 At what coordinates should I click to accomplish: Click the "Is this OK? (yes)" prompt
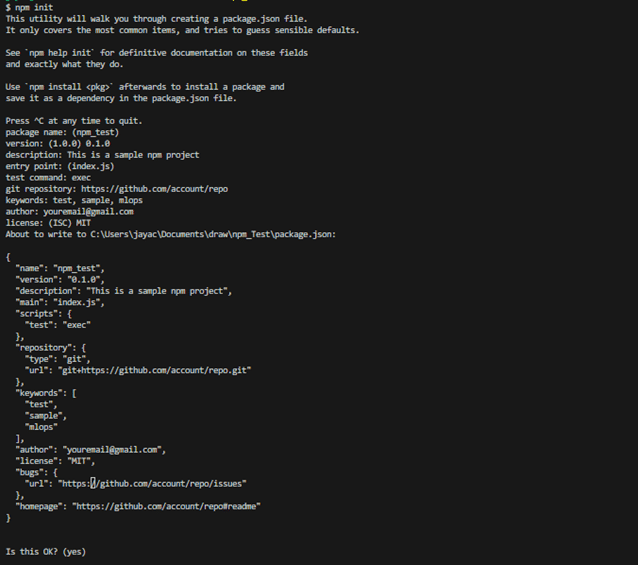tap(46, 552)
